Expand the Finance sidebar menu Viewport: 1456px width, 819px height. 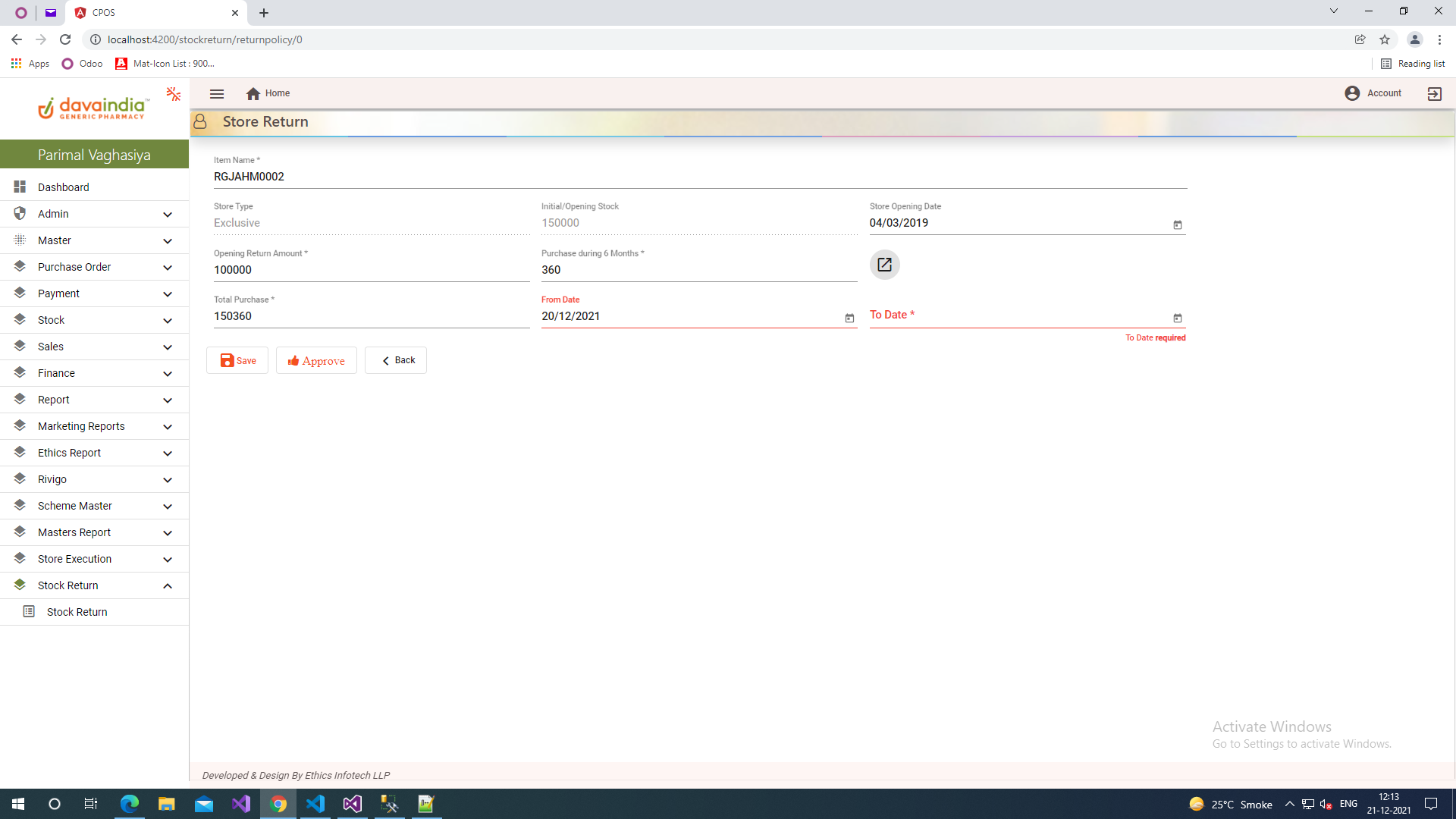pyautogui.click(x=94, y=373)
